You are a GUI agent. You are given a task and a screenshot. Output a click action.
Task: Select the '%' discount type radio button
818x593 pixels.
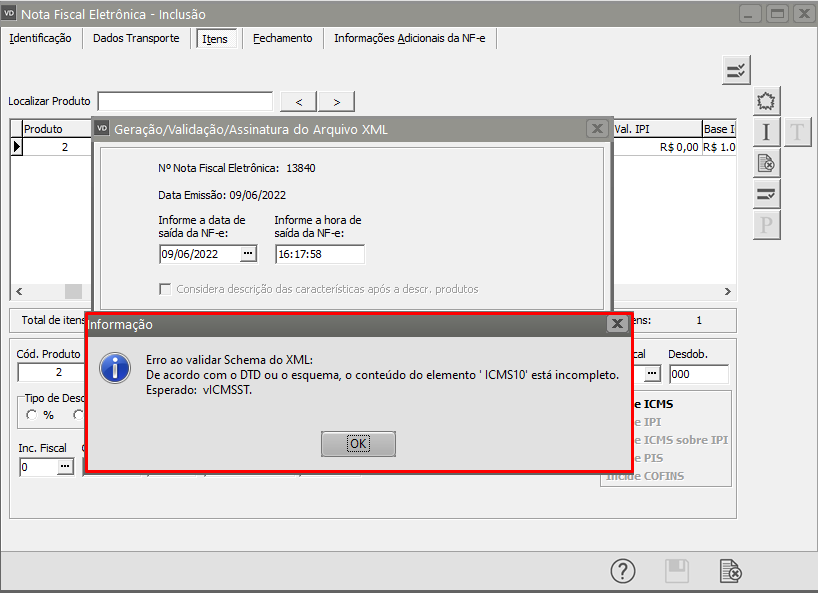(32, 415)
